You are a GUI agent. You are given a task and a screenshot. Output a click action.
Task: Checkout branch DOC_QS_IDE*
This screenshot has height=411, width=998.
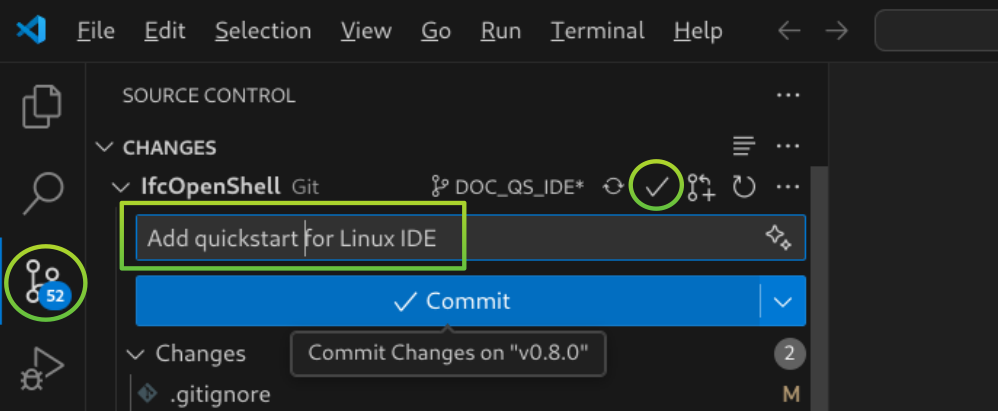[507, 187]
